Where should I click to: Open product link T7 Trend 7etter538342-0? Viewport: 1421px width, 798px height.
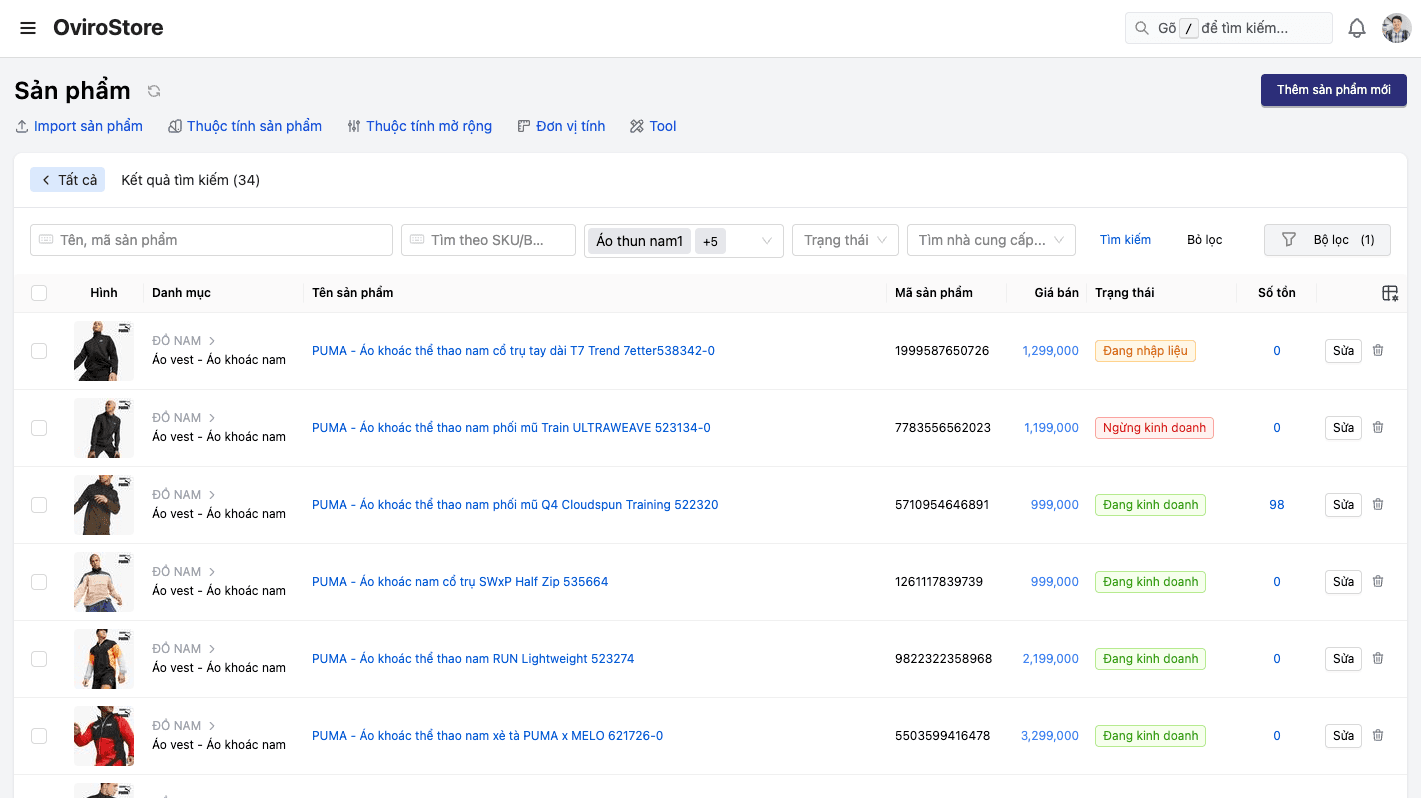tap(513, 351)
